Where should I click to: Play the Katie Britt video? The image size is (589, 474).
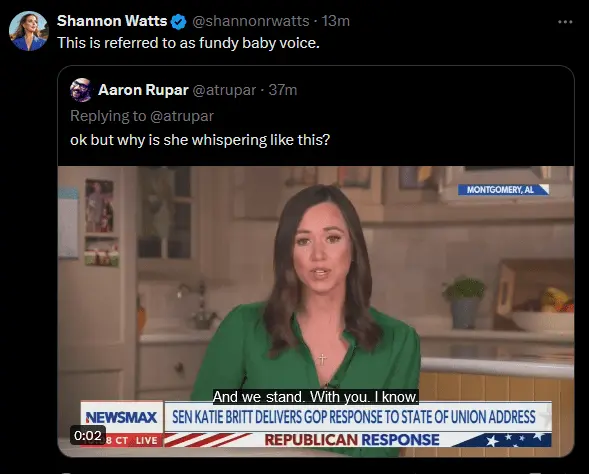[x=316, y=311]
